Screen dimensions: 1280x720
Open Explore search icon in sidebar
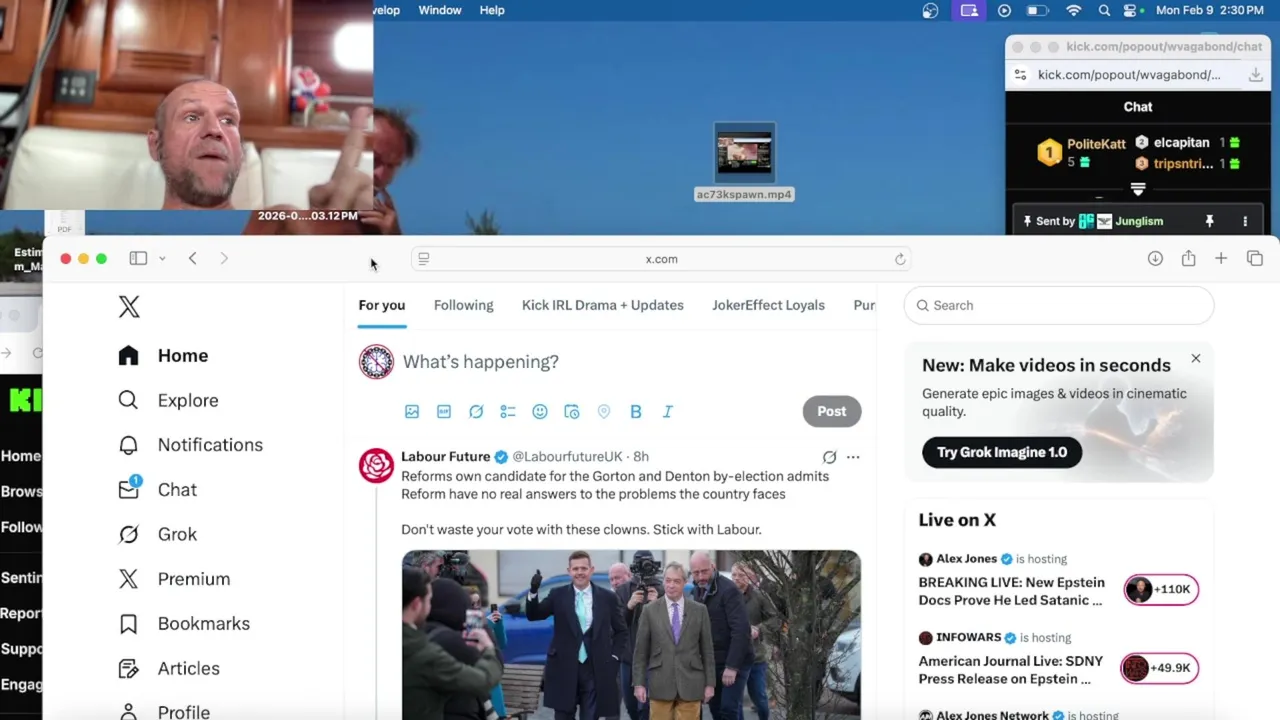(128, 400)
